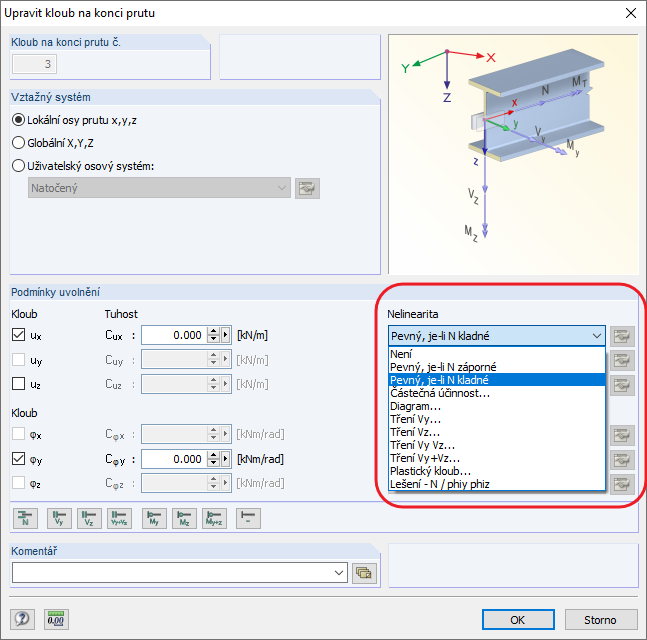Choose Pevný, je-li N záporné option
The height and width of the screenshot is (640, 647).
point(497,367)
